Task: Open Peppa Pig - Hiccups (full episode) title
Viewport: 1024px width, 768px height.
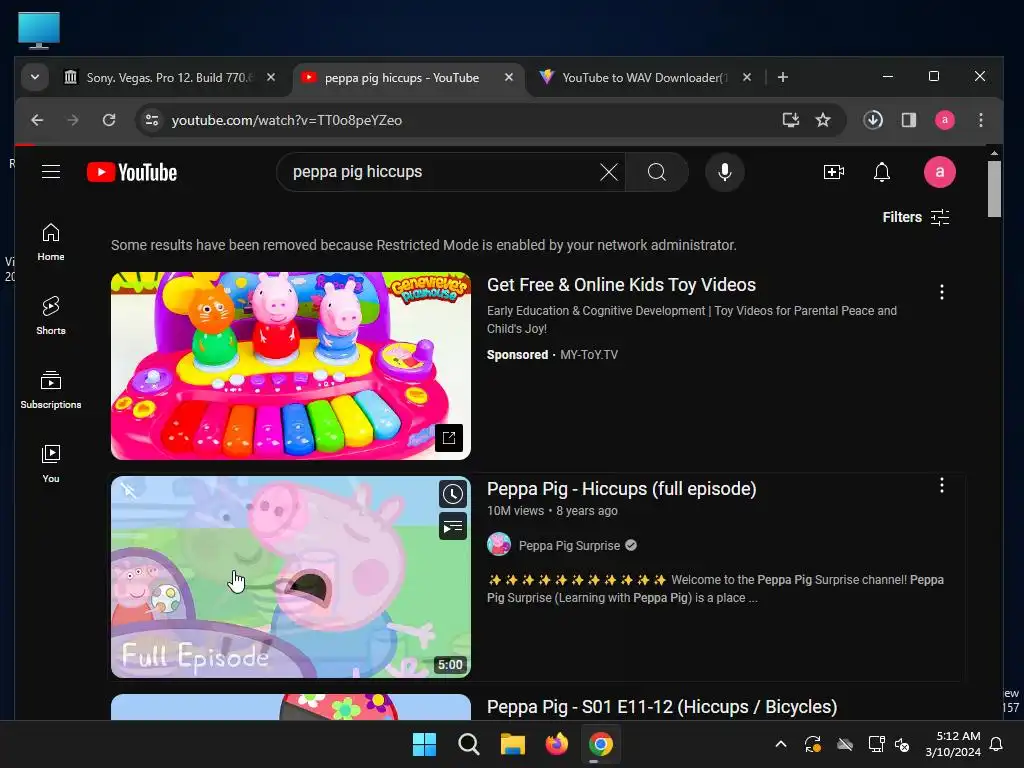Action: pyautogui.click(x=622, y=489)
